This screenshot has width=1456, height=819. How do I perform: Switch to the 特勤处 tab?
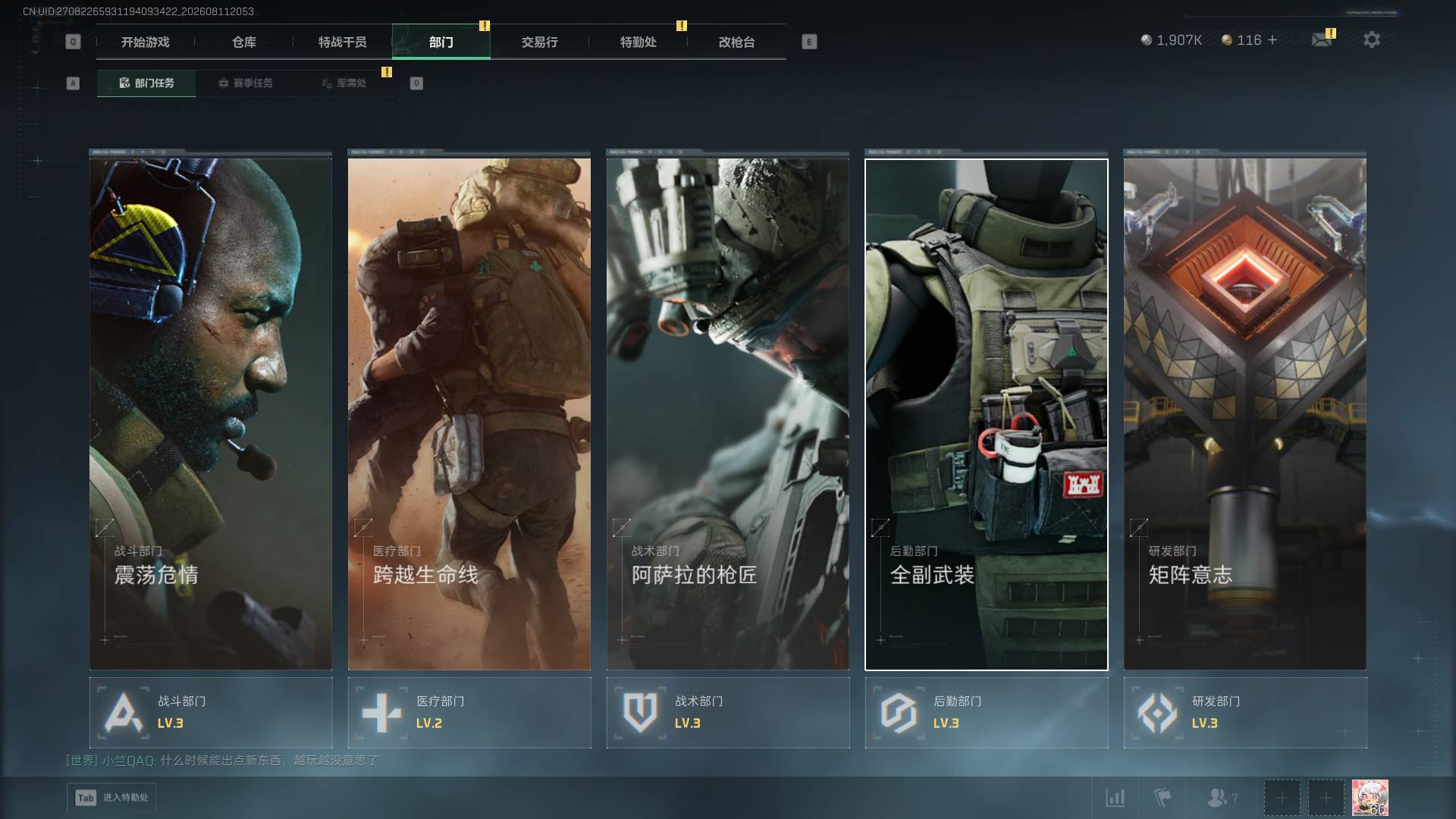click(x=639, y=42)
